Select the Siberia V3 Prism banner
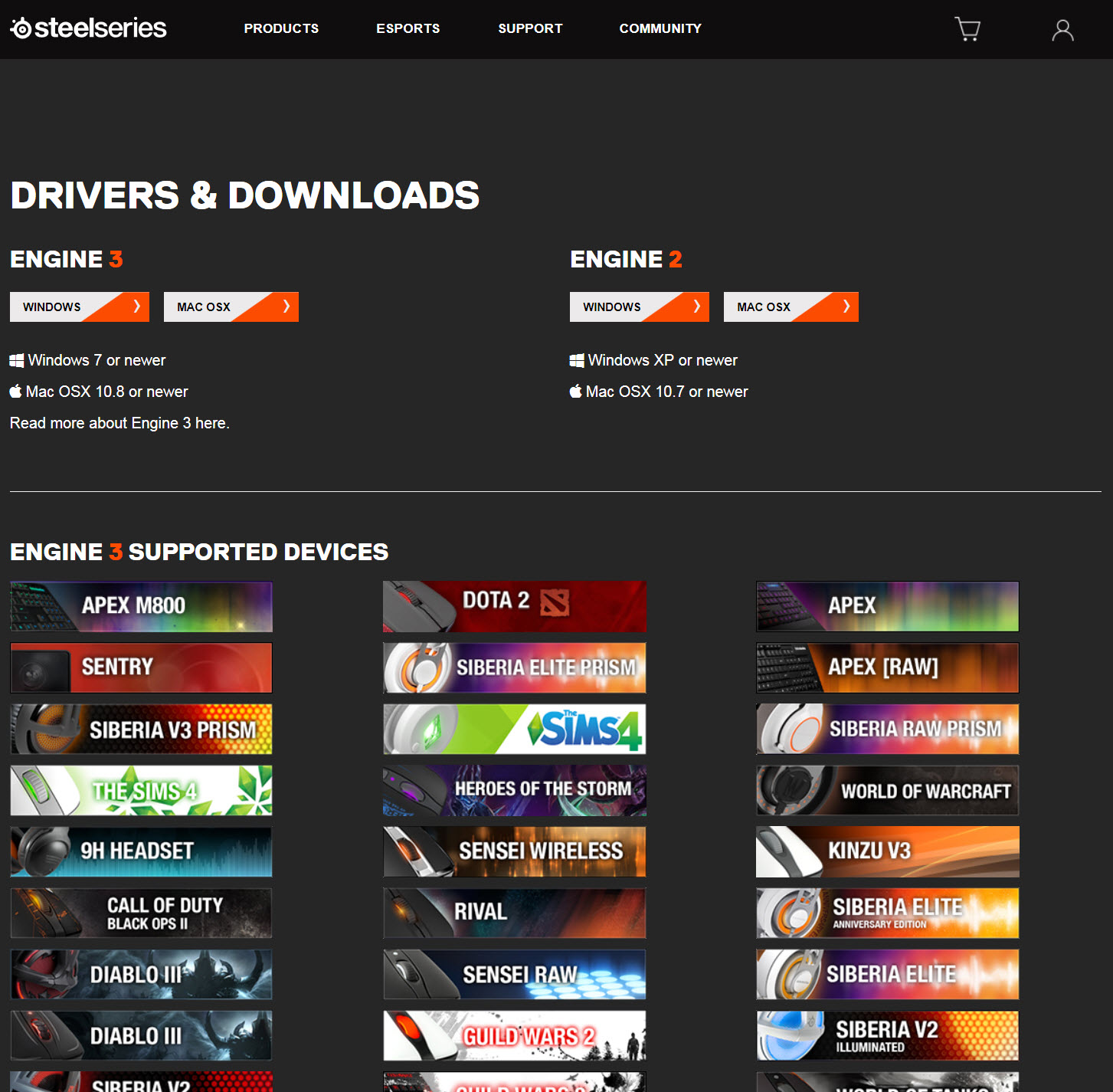 pos(141,729)
